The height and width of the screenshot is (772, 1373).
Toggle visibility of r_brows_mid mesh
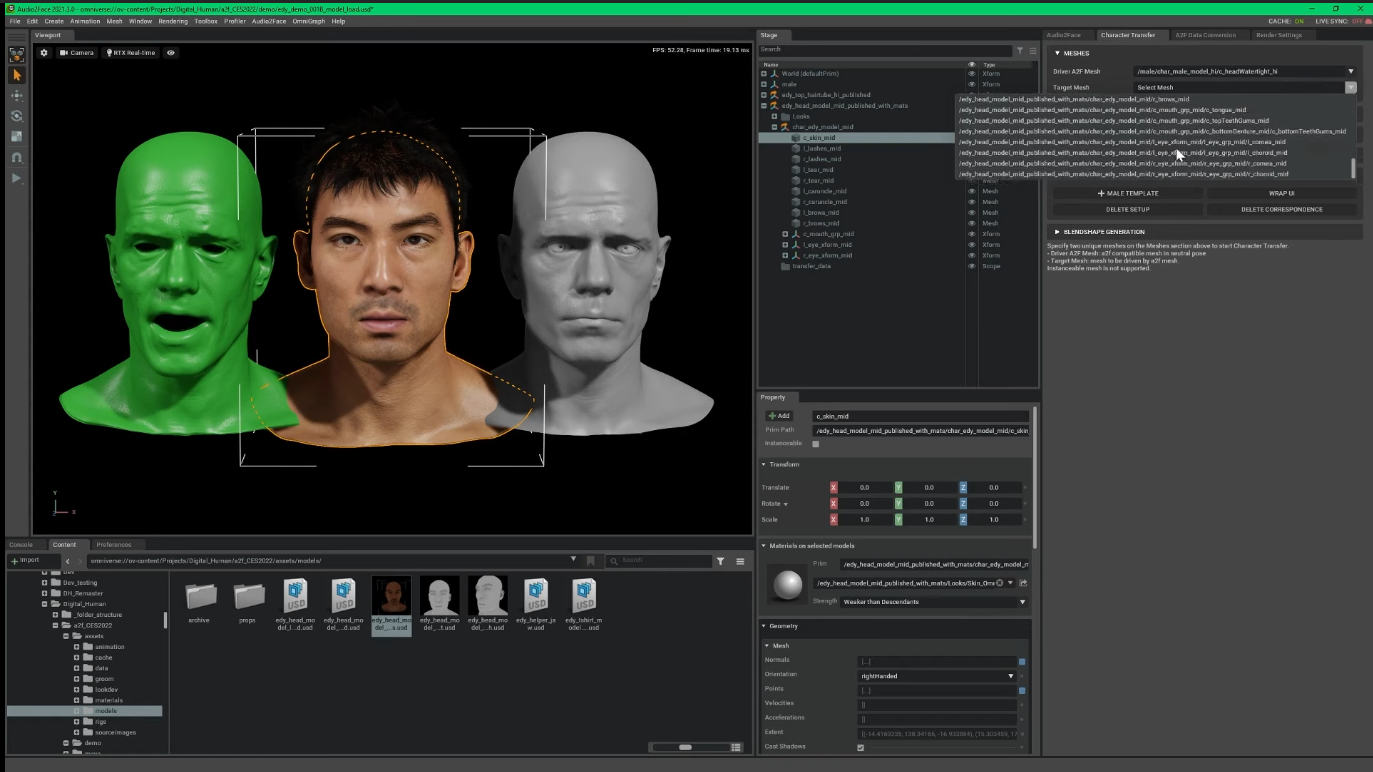(971, 223)
